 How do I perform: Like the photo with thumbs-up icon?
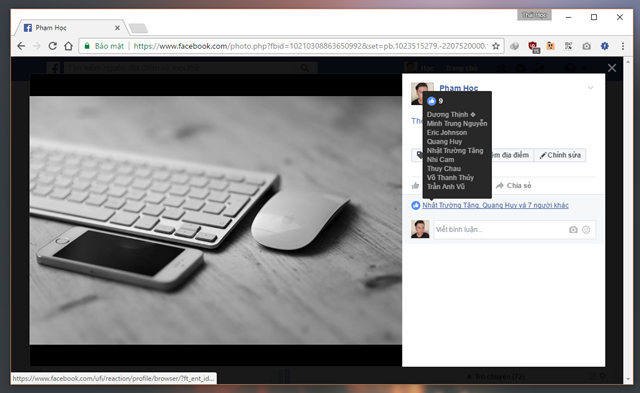(416, 186)
